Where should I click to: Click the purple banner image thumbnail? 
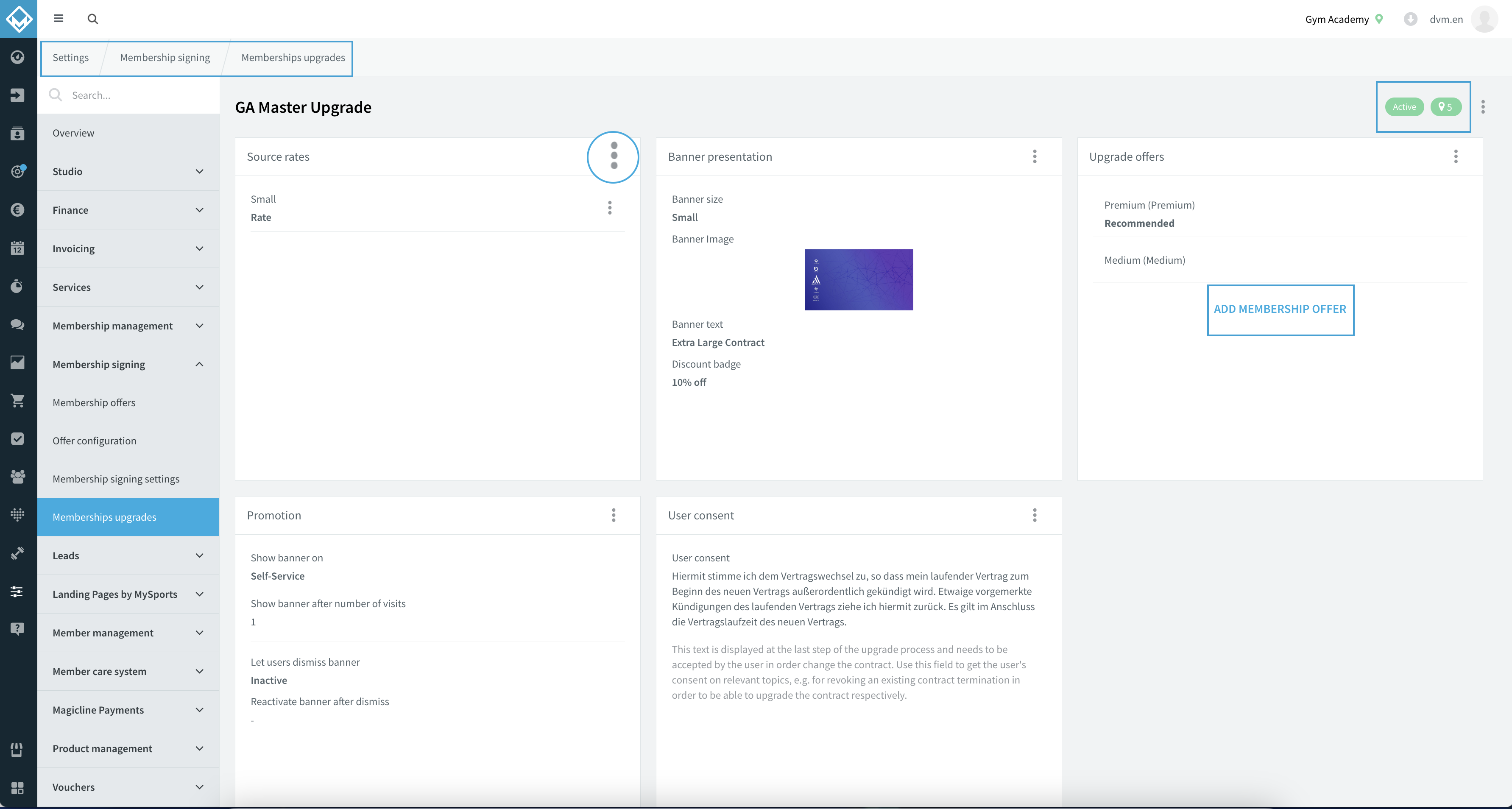point(858,279)
